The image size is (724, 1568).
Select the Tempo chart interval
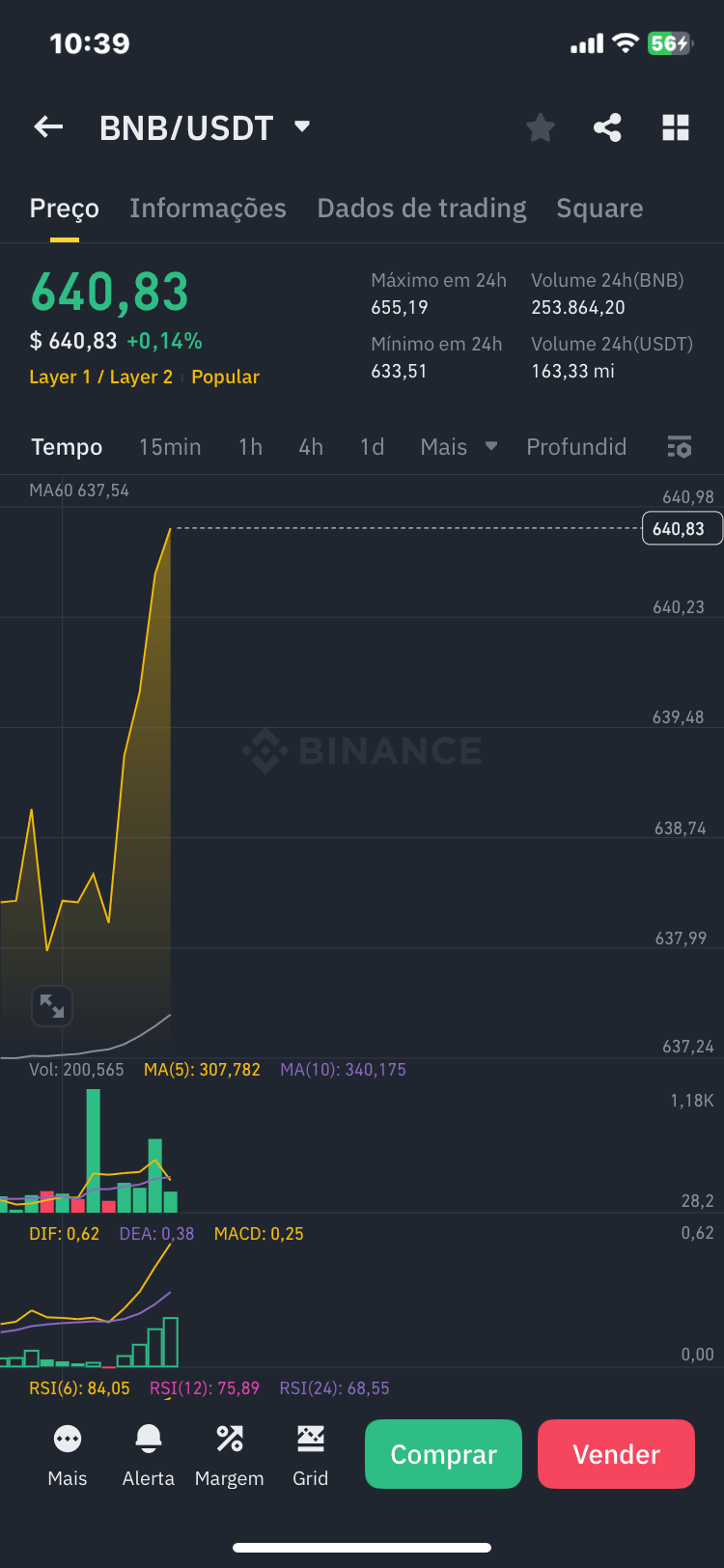click(67, 447)
